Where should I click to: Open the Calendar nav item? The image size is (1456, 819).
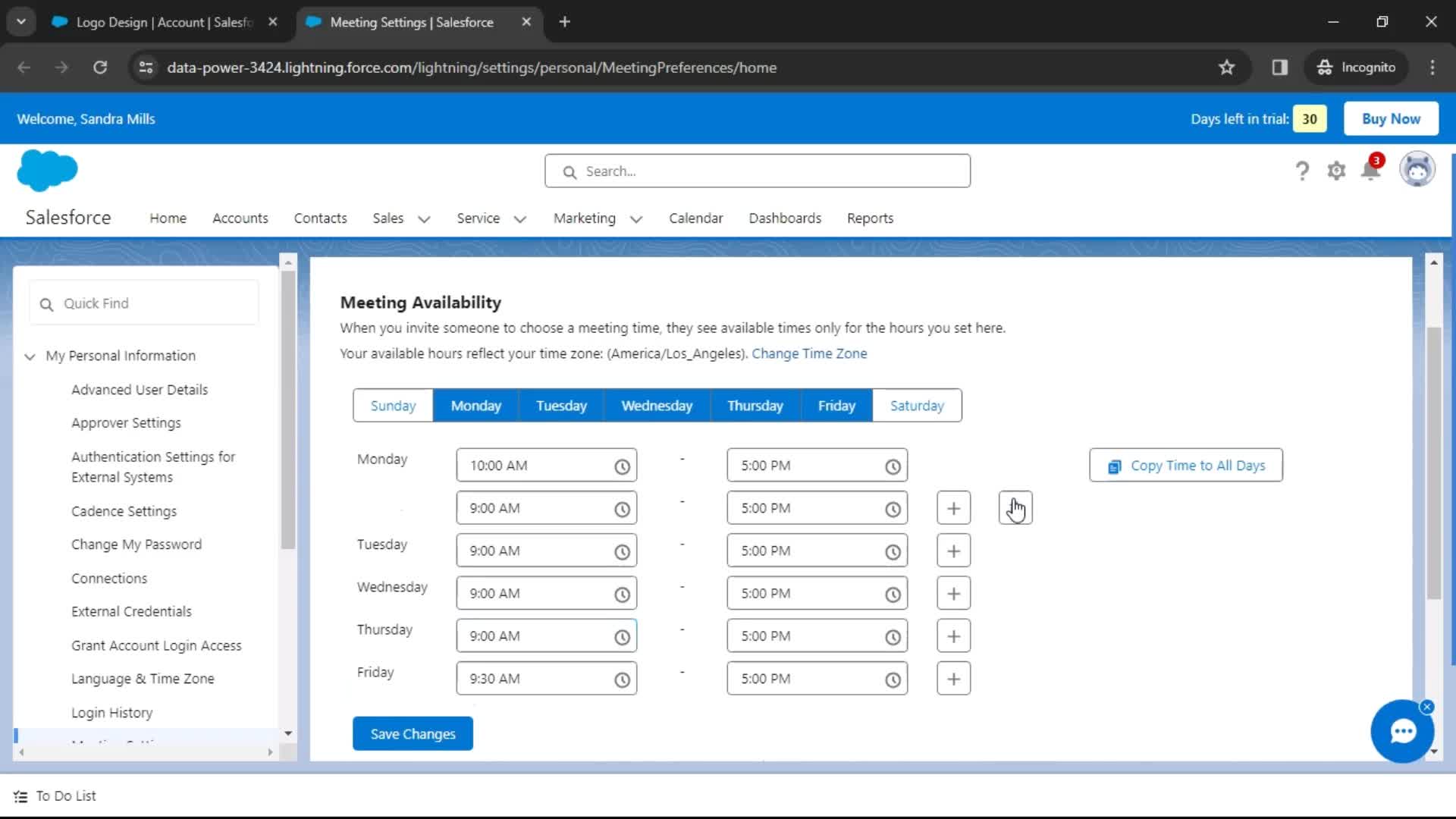695,218
